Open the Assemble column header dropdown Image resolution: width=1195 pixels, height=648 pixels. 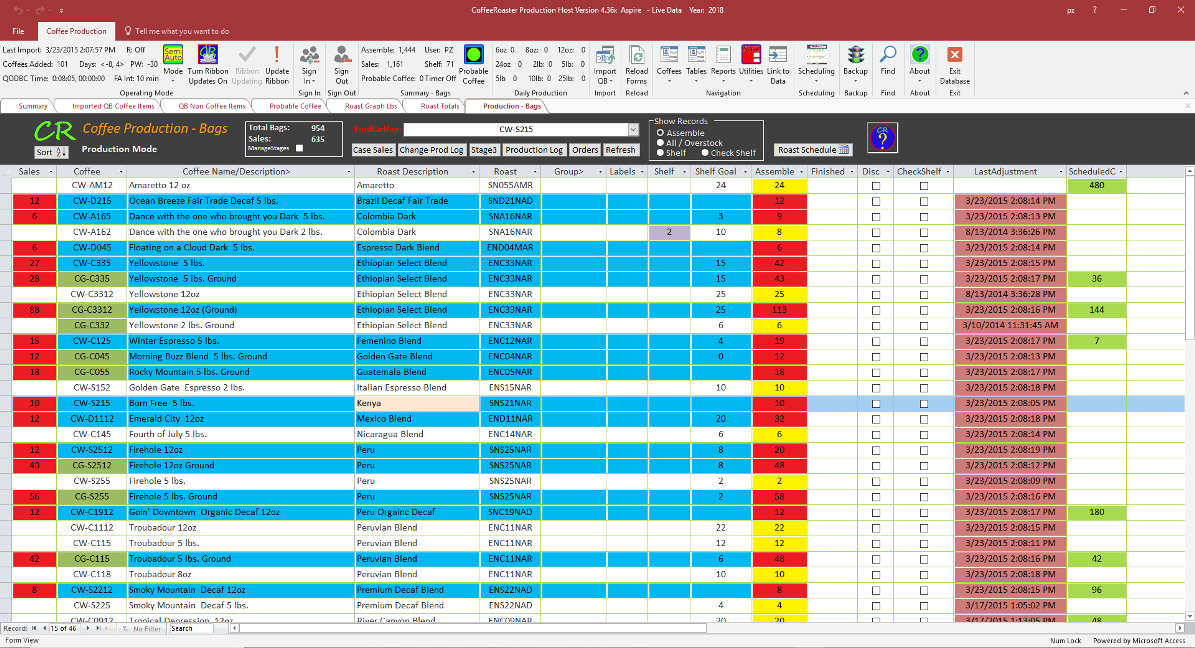coord(801,172)
